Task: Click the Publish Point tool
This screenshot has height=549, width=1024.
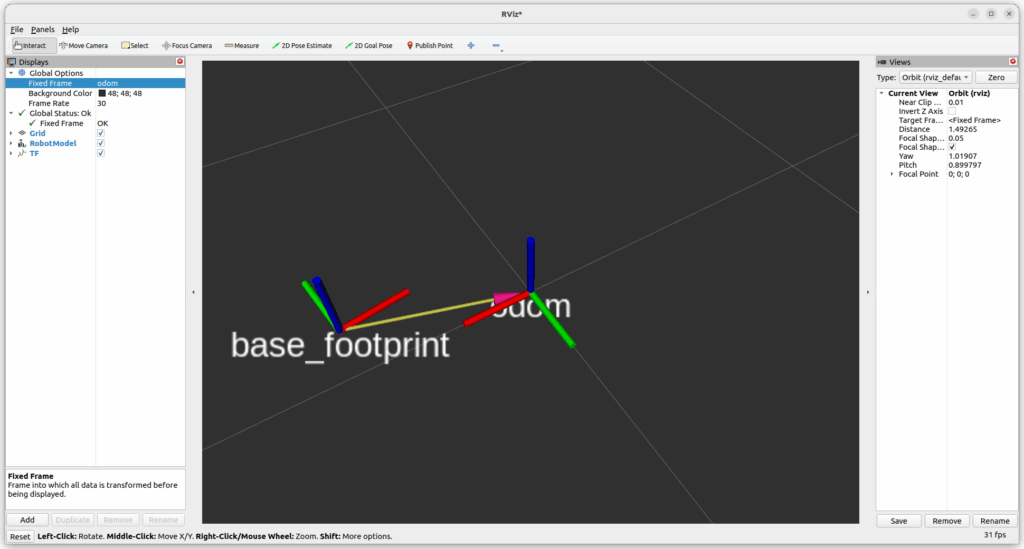Action: point(430,45)
